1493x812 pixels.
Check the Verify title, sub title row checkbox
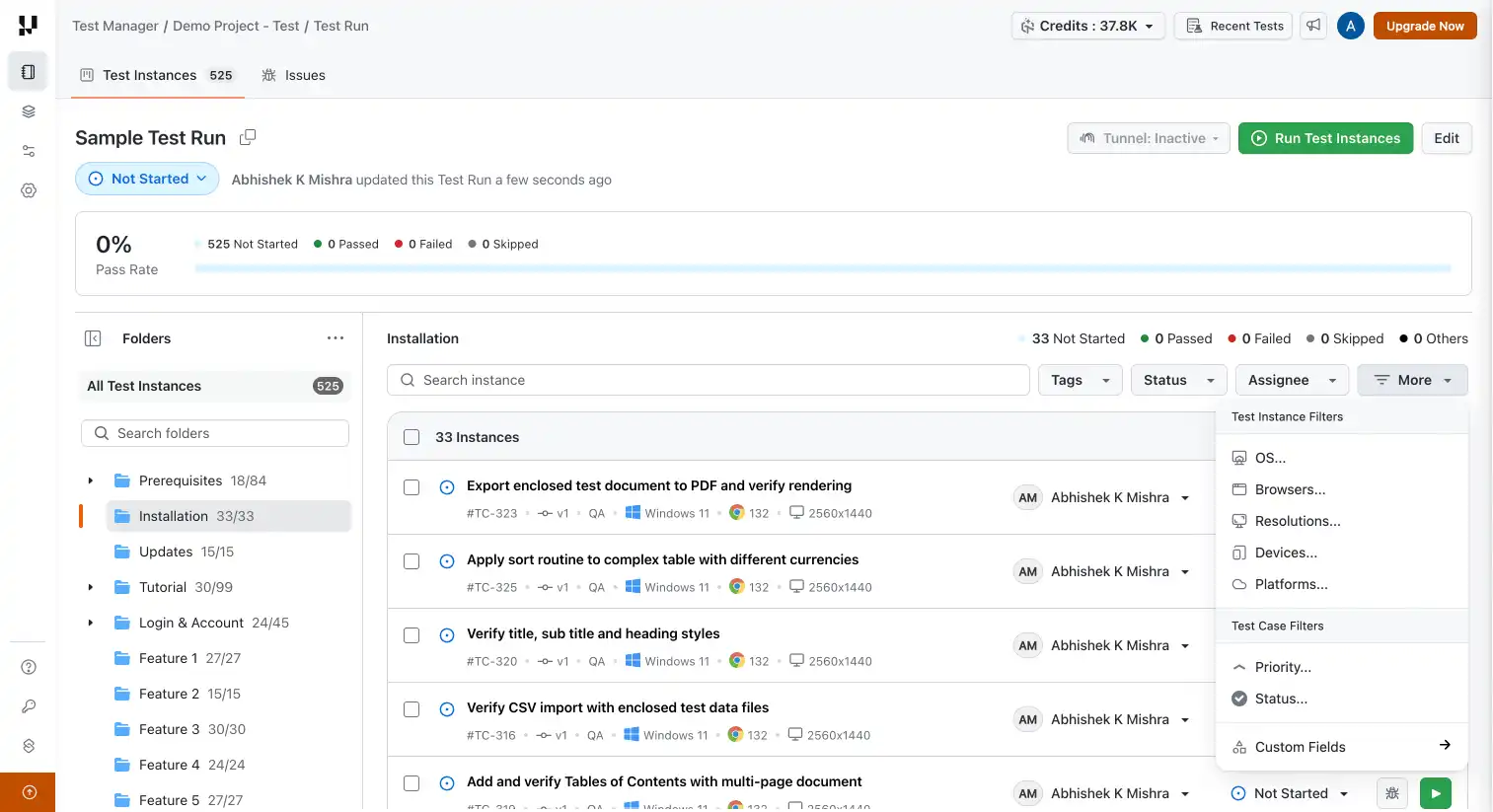[411, 635]
